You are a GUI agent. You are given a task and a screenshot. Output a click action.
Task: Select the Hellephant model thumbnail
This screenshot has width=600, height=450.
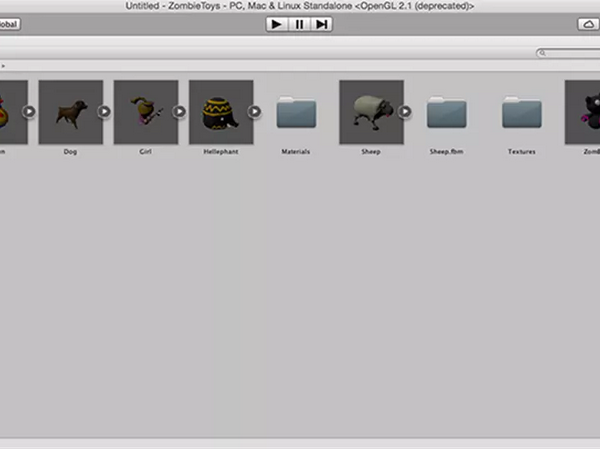point(221,112)
